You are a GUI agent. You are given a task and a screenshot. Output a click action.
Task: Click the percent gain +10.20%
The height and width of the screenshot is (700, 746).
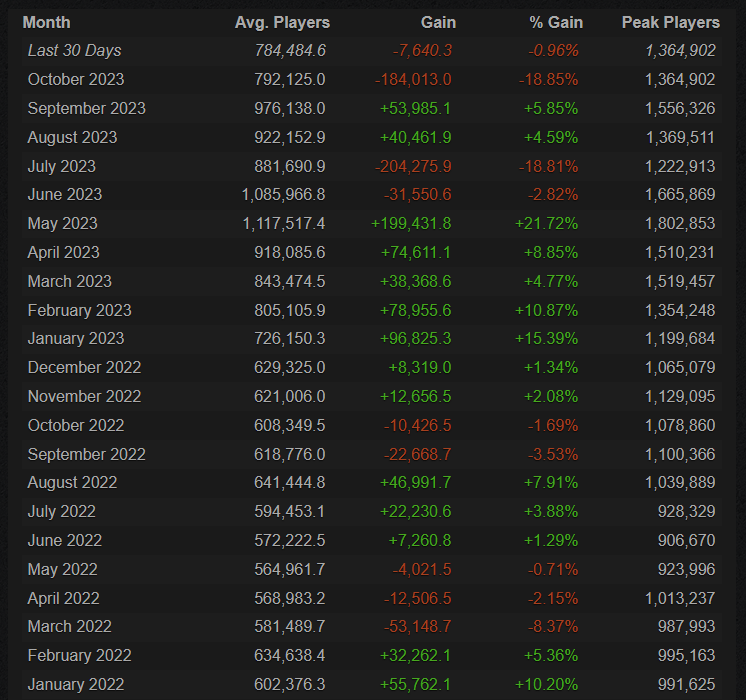547,685
